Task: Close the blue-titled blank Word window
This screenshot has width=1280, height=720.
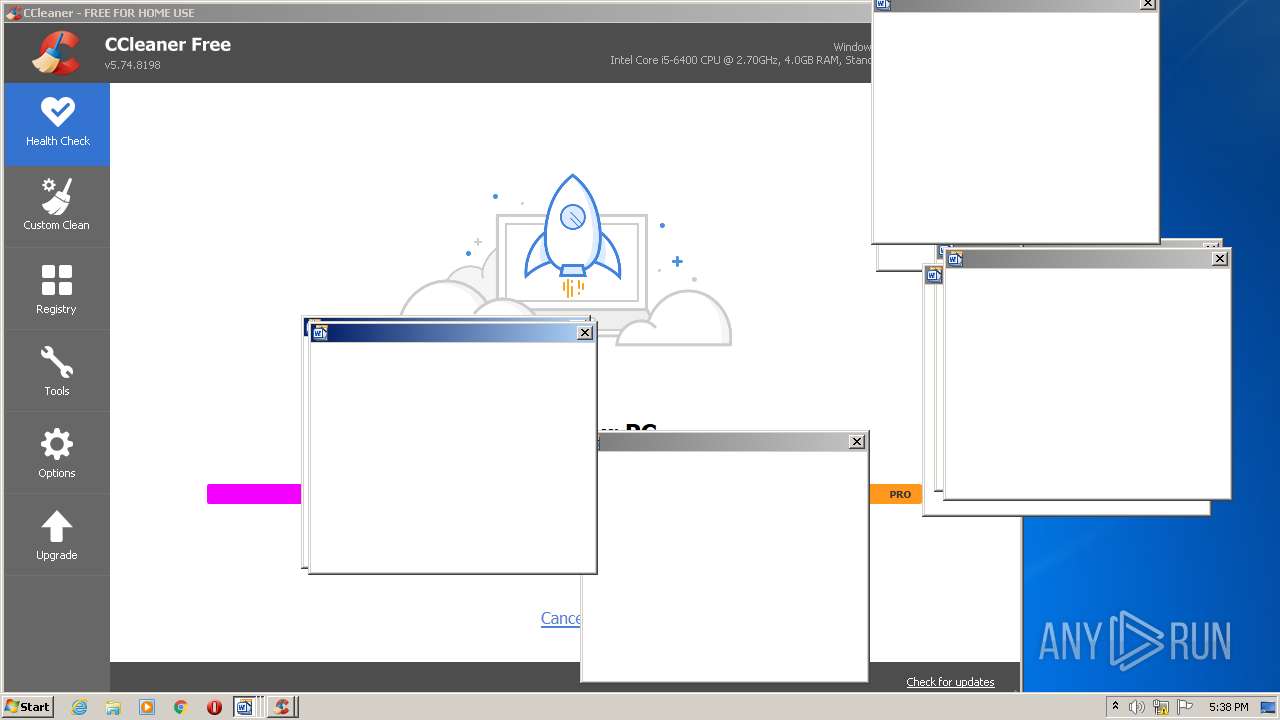Action: click(585, 333)
